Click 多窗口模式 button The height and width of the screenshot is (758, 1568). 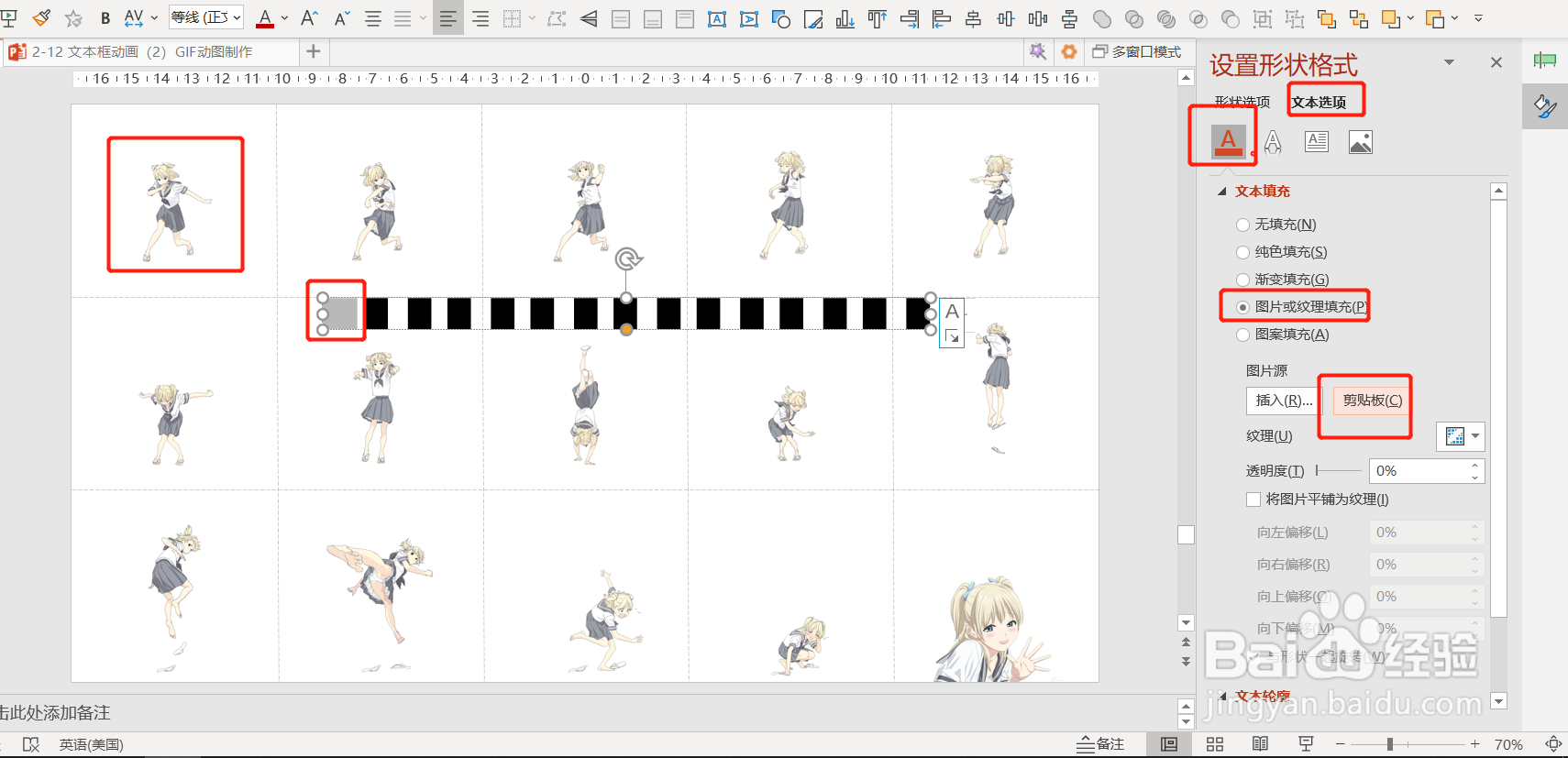coord(1137,52)
